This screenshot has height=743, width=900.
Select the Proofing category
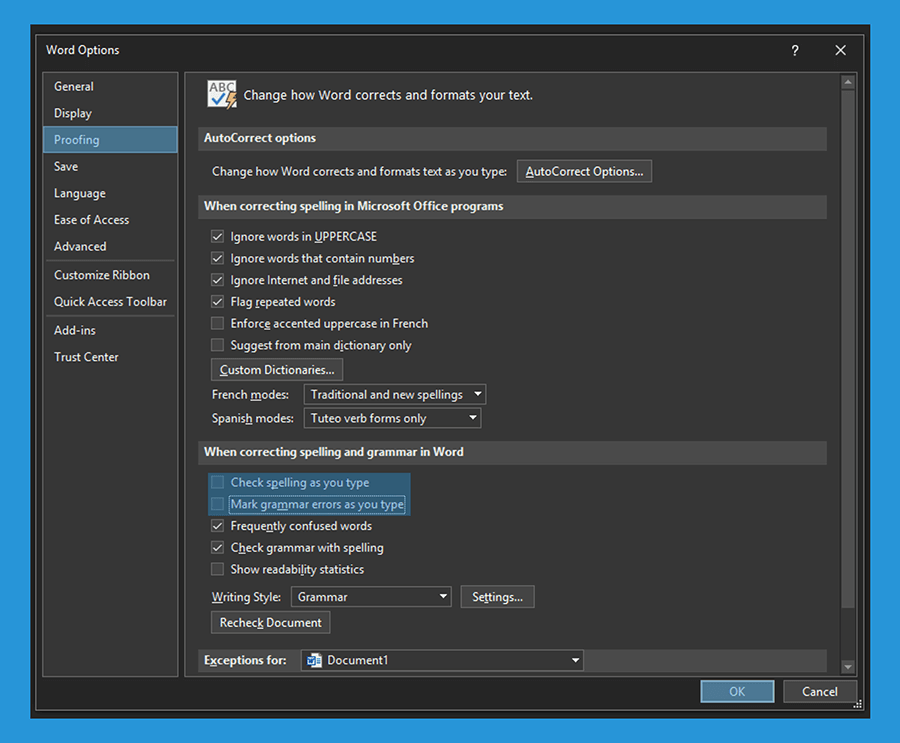point(110,140)
